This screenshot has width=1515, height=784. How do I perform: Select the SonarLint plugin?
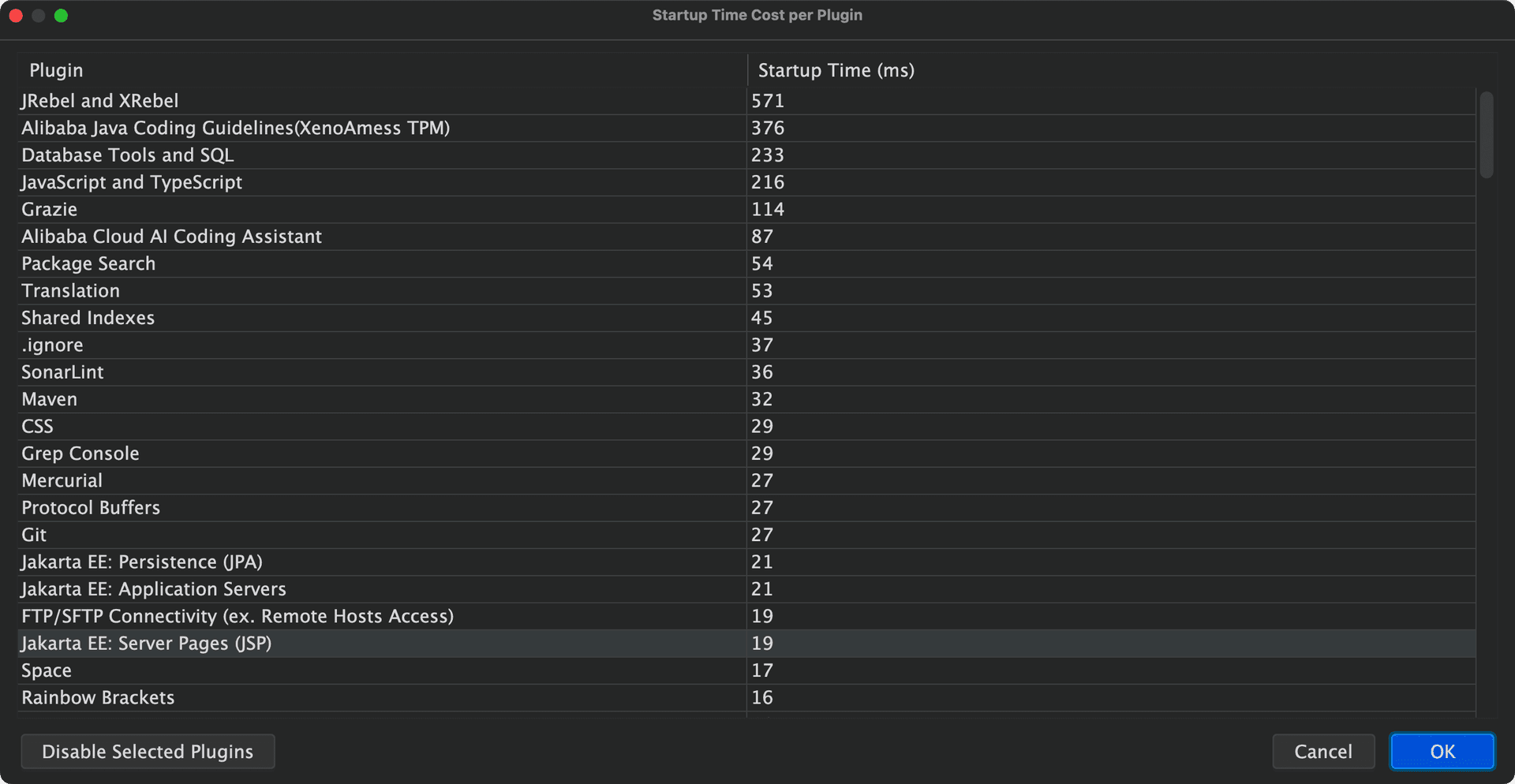tap(746, 372)
